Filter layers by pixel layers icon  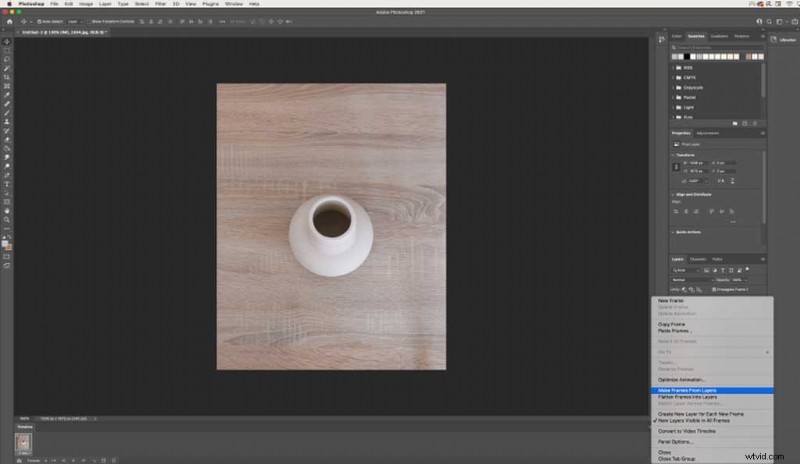pyautogui.click(x=706, y=270)
